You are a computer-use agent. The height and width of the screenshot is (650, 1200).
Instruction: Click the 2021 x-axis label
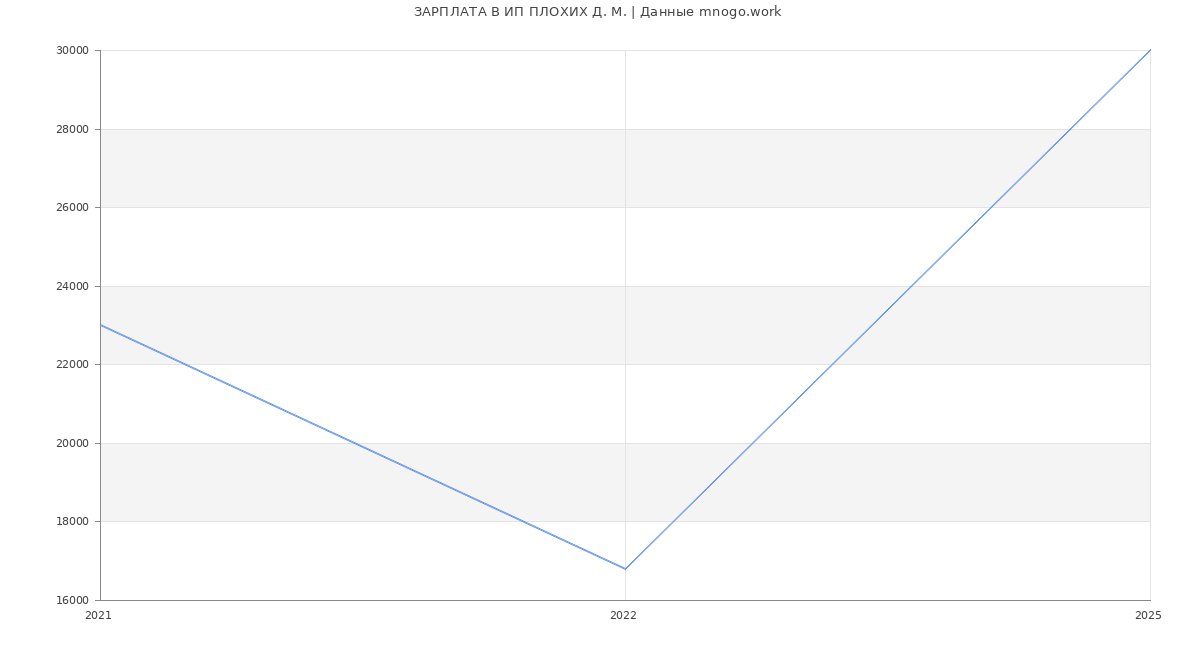pyautogui.click(x=98, y=616)
